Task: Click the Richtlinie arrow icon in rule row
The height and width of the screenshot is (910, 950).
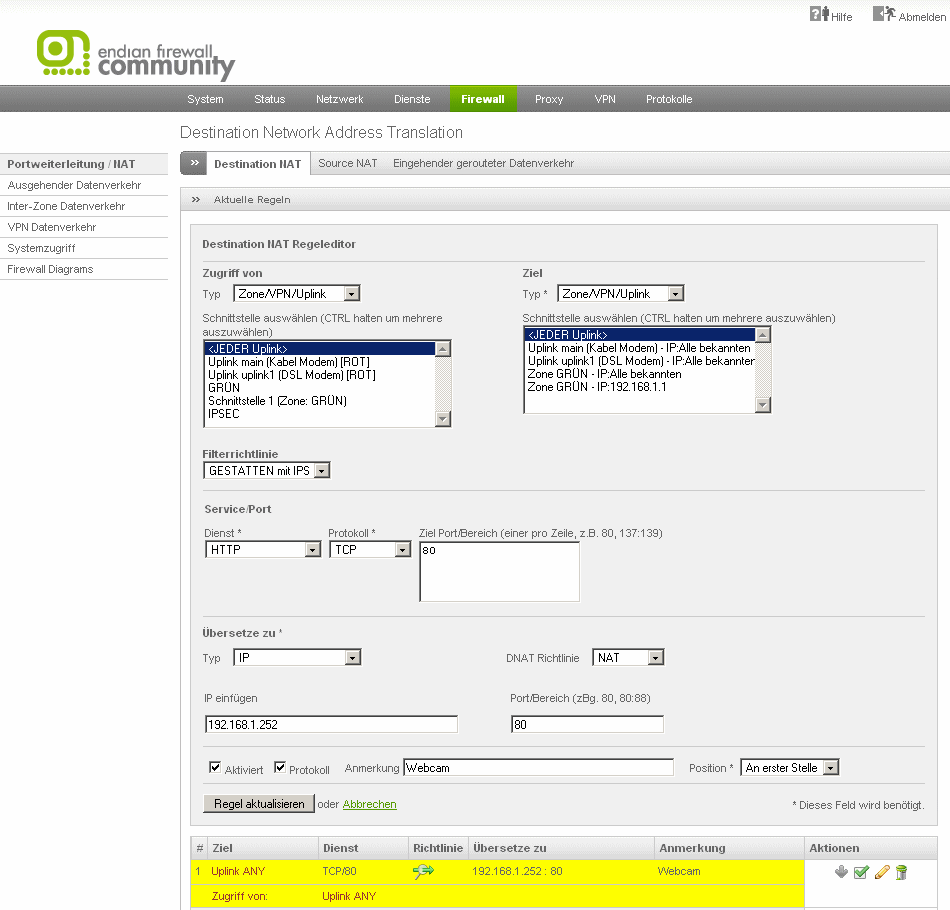Action: click(423, 872)
